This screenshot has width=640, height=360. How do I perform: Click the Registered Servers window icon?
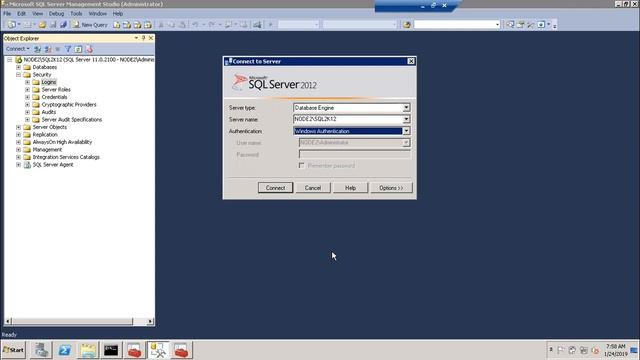(510, 25)
